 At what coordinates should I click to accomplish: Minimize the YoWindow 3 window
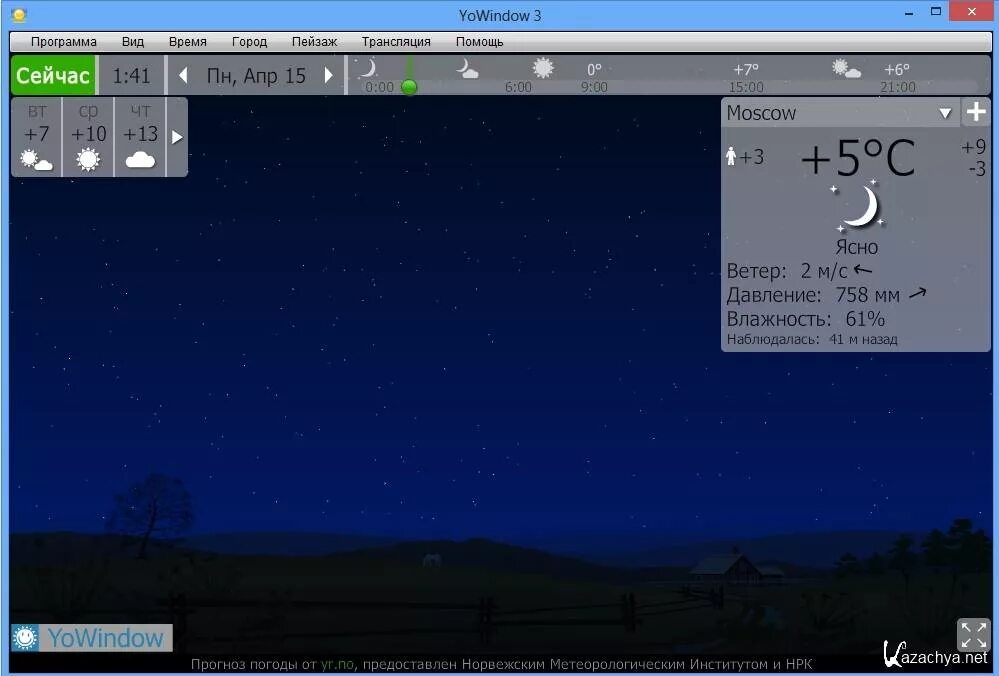click(x=909, y=12)
